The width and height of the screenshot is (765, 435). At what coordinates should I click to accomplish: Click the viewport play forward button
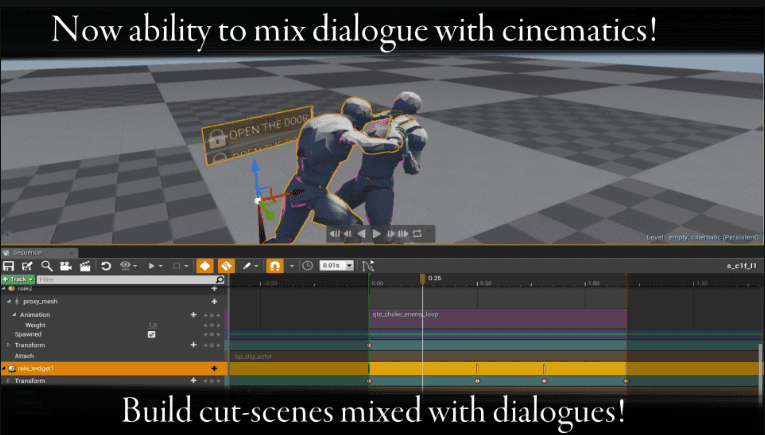pyautogui.click(x=377, y=234)
